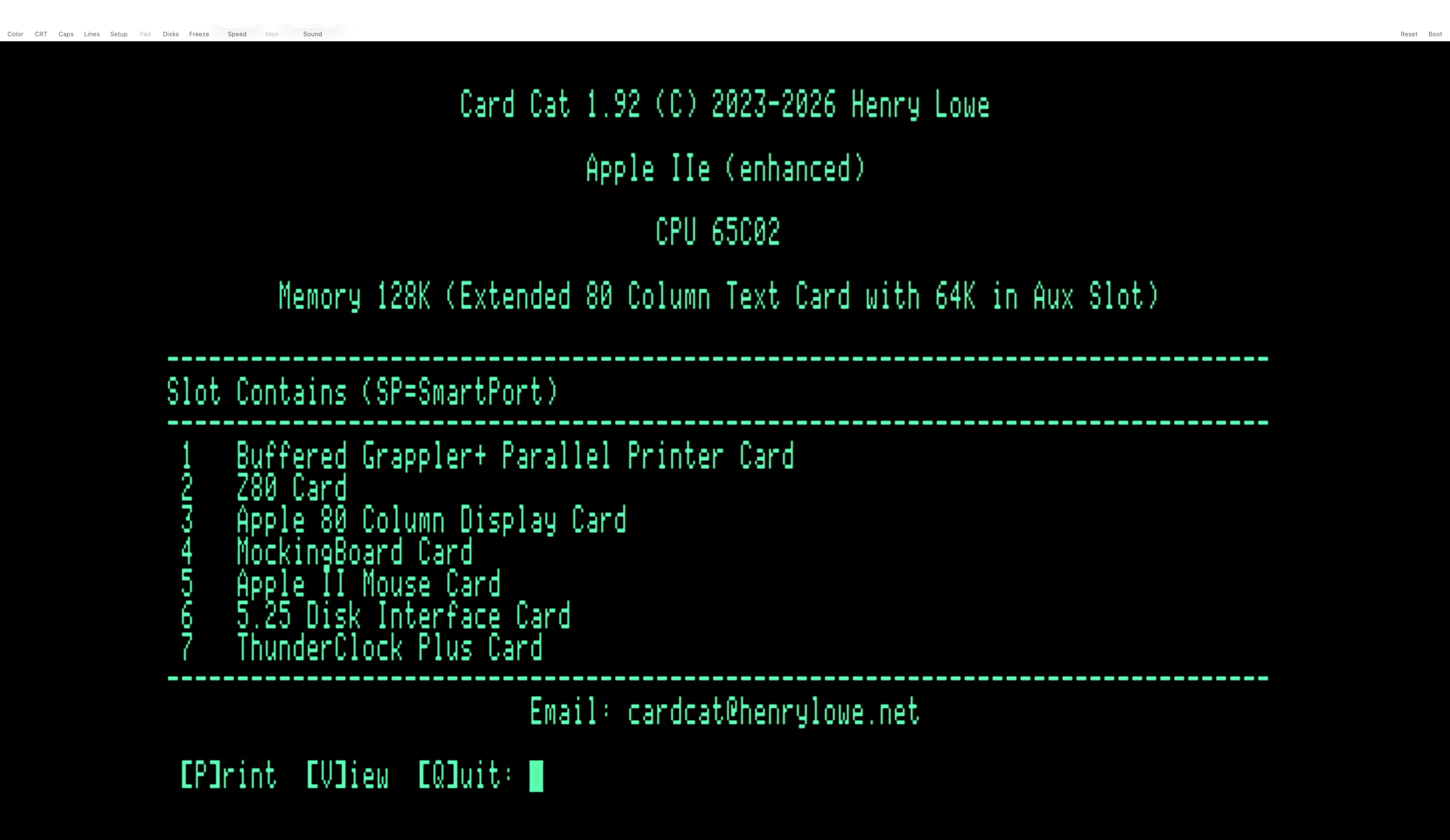Click the Pad toolbar item

pos(145,34)
